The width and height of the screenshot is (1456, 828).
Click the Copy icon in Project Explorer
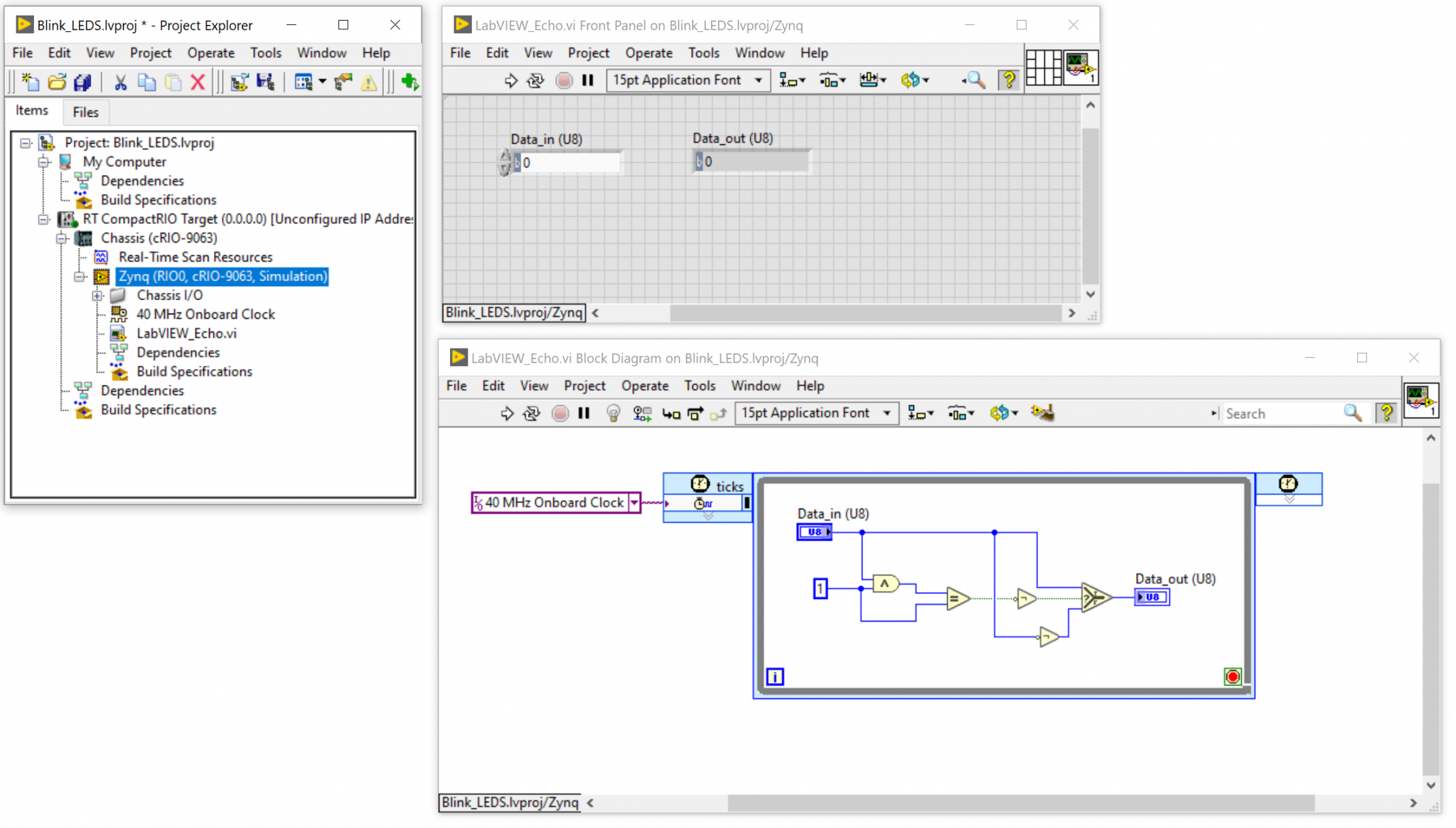click(x=146, y=83)
